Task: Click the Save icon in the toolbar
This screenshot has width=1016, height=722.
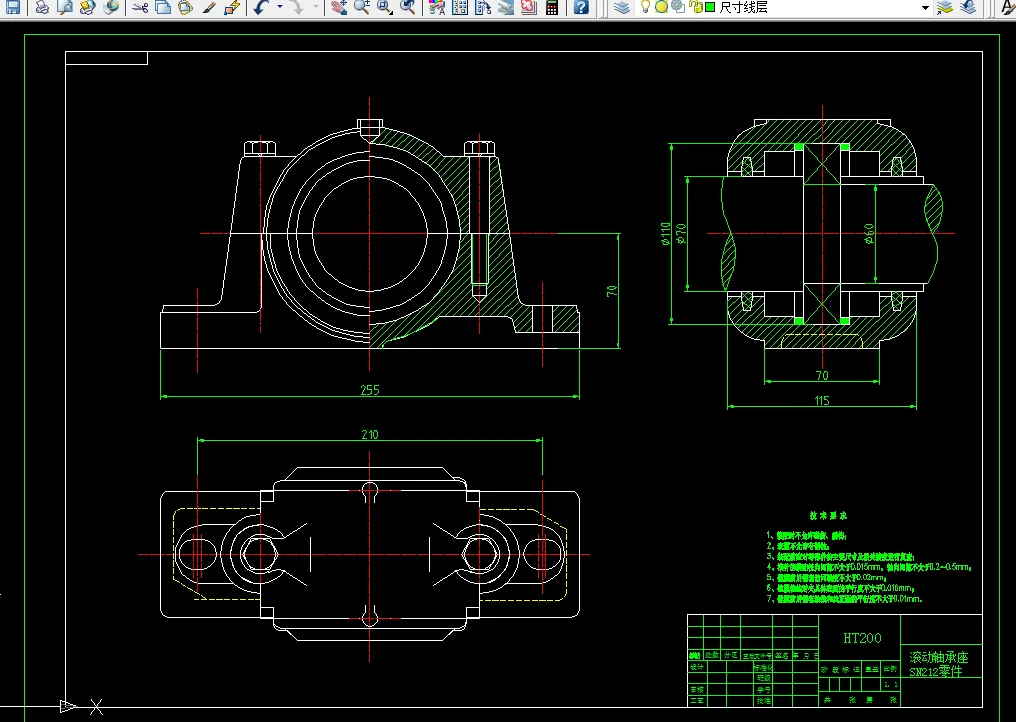Action: 13,7
